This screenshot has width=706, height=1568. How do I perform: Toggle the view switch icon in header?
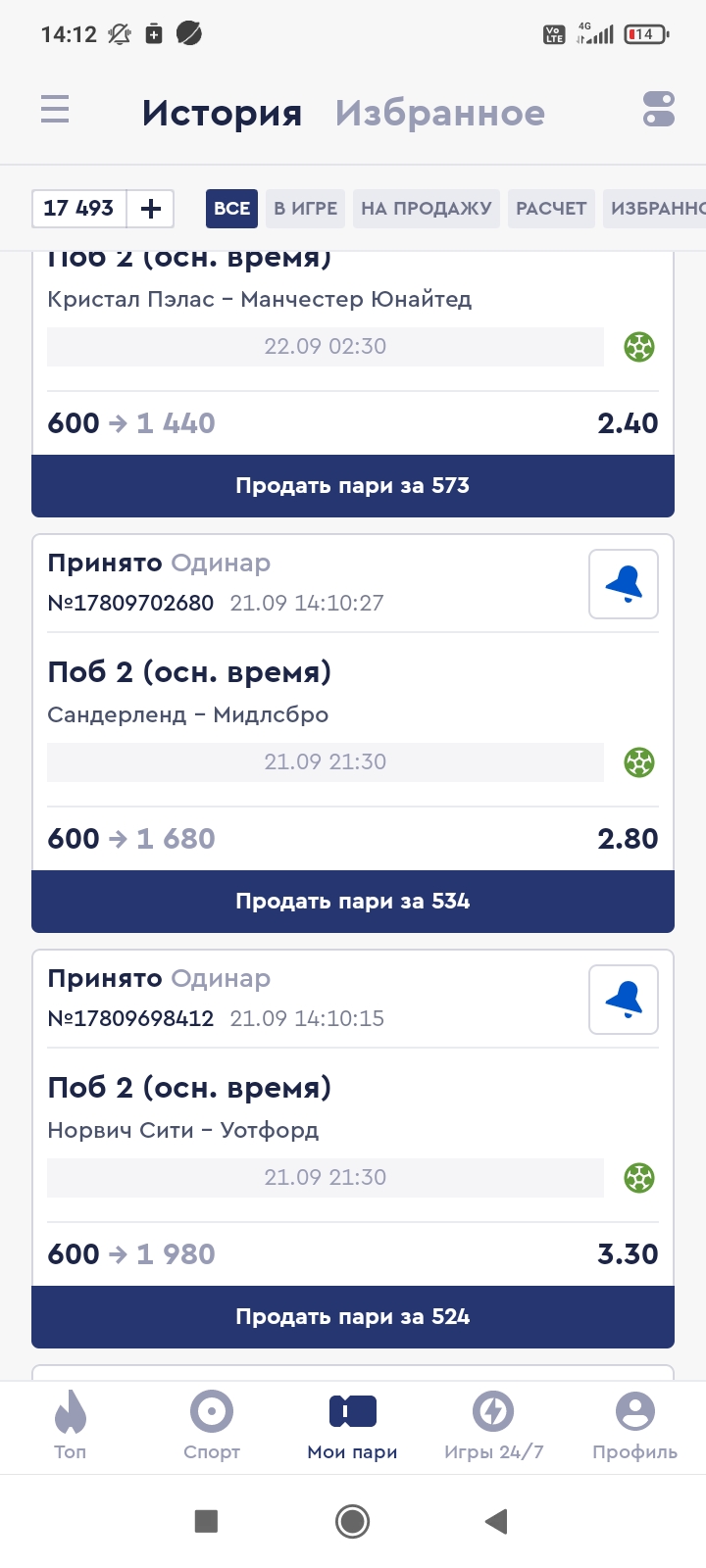(659, 109)
